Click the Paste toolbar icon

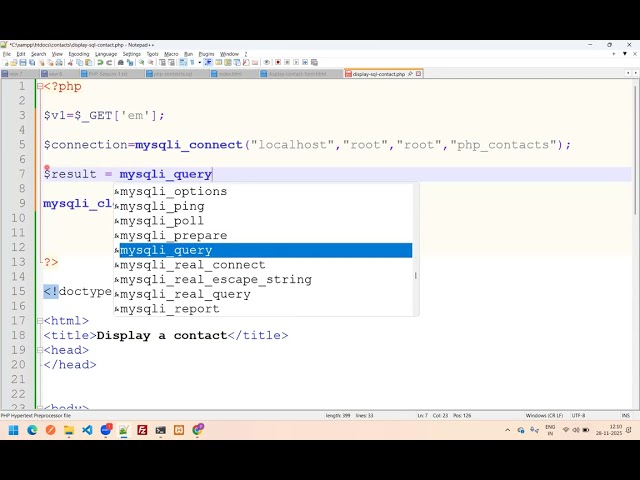(89, 62)
